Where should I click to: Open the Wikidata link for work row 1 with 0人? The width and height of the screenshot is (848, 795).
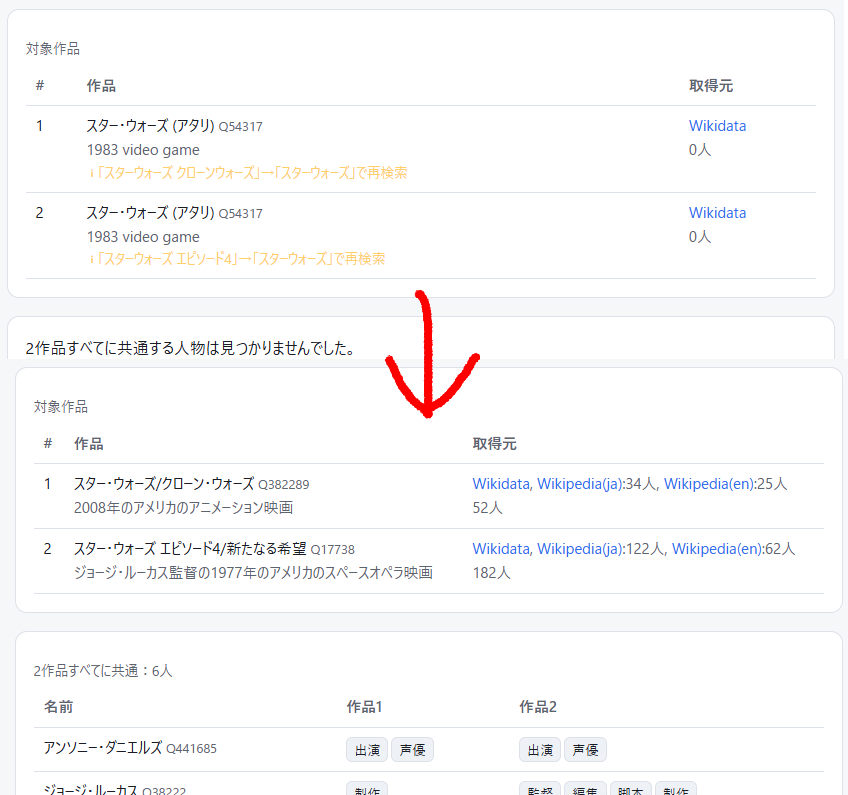pos(717,126)
